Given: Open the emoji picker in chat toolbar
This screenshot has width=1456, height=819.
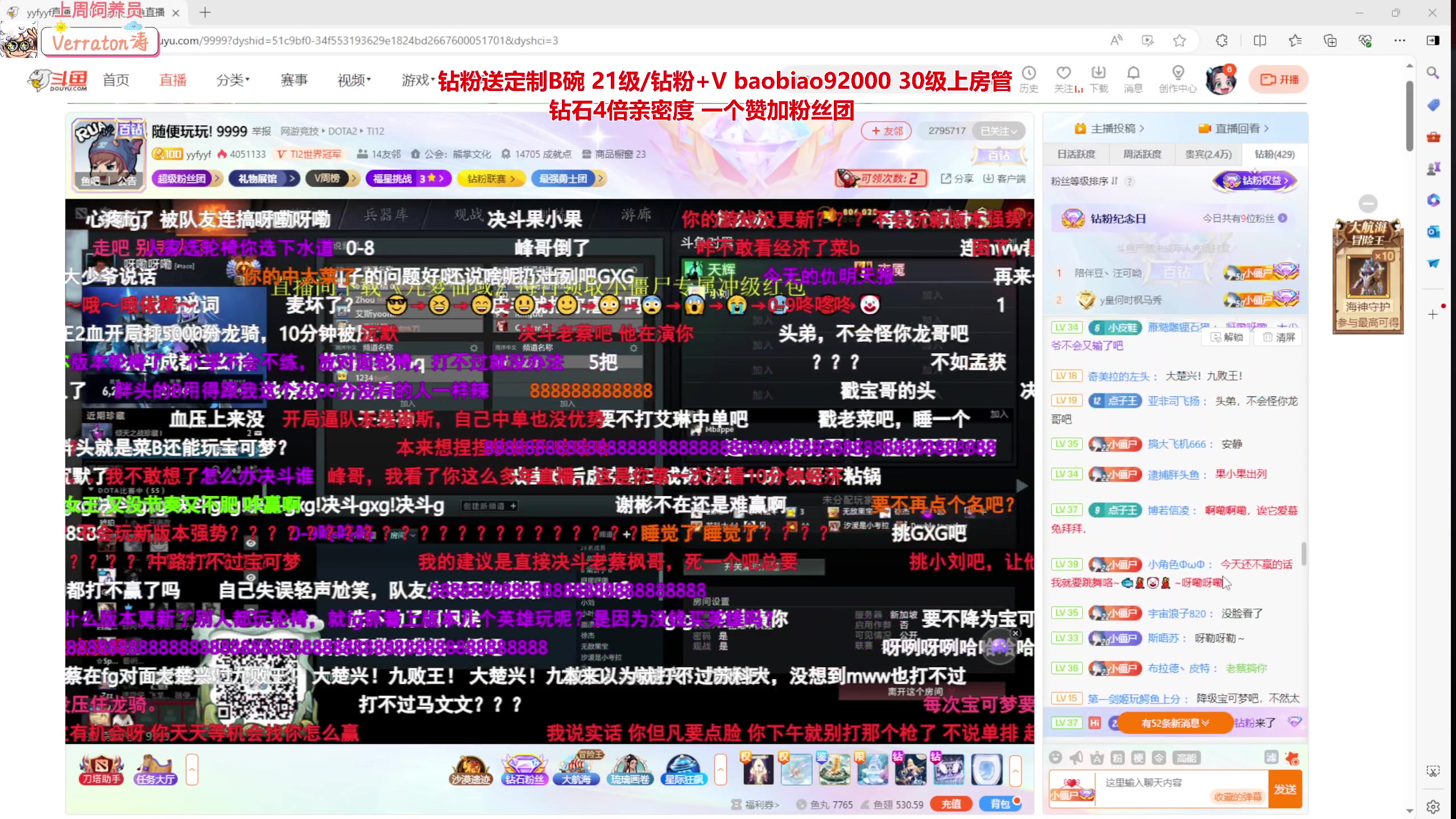Looking at the screenshot, I should (1056, 758).
